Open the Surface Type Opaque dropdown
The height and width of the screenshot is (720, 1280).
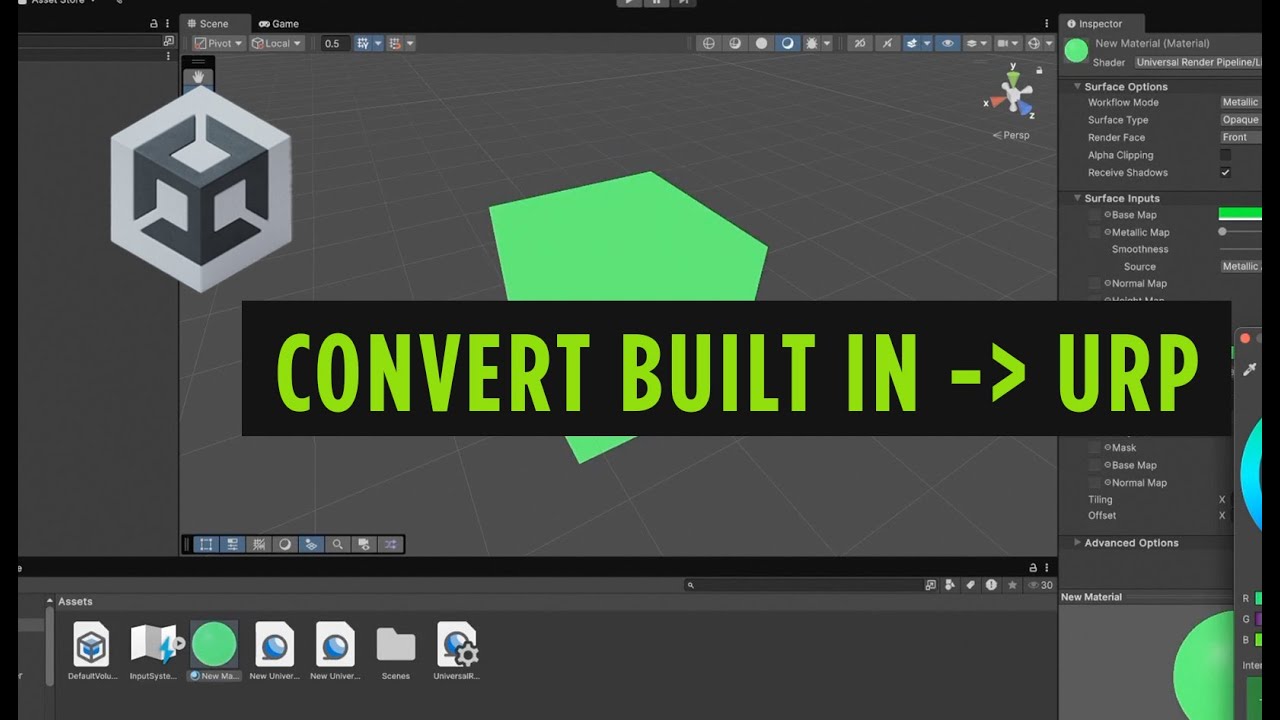(x=1240, y=120)
